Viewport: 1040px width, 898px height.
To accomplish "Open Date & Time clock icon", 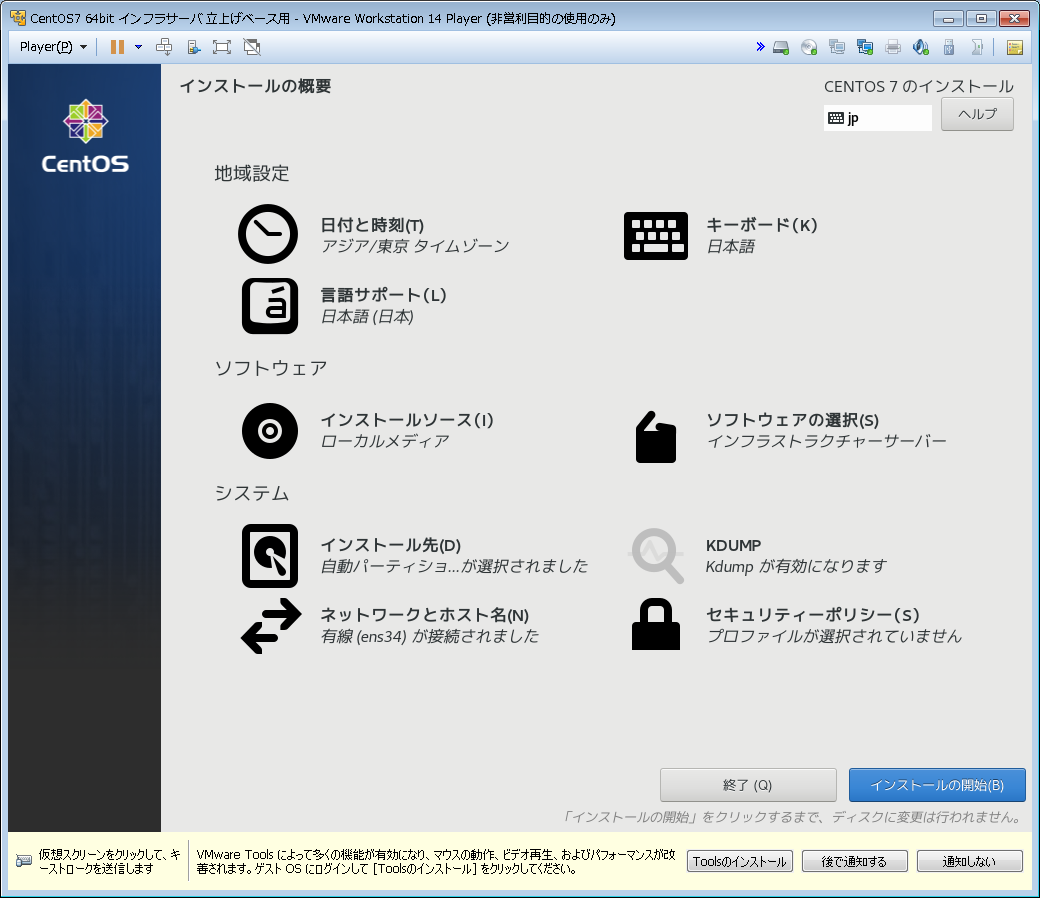I will coord(268,233).
